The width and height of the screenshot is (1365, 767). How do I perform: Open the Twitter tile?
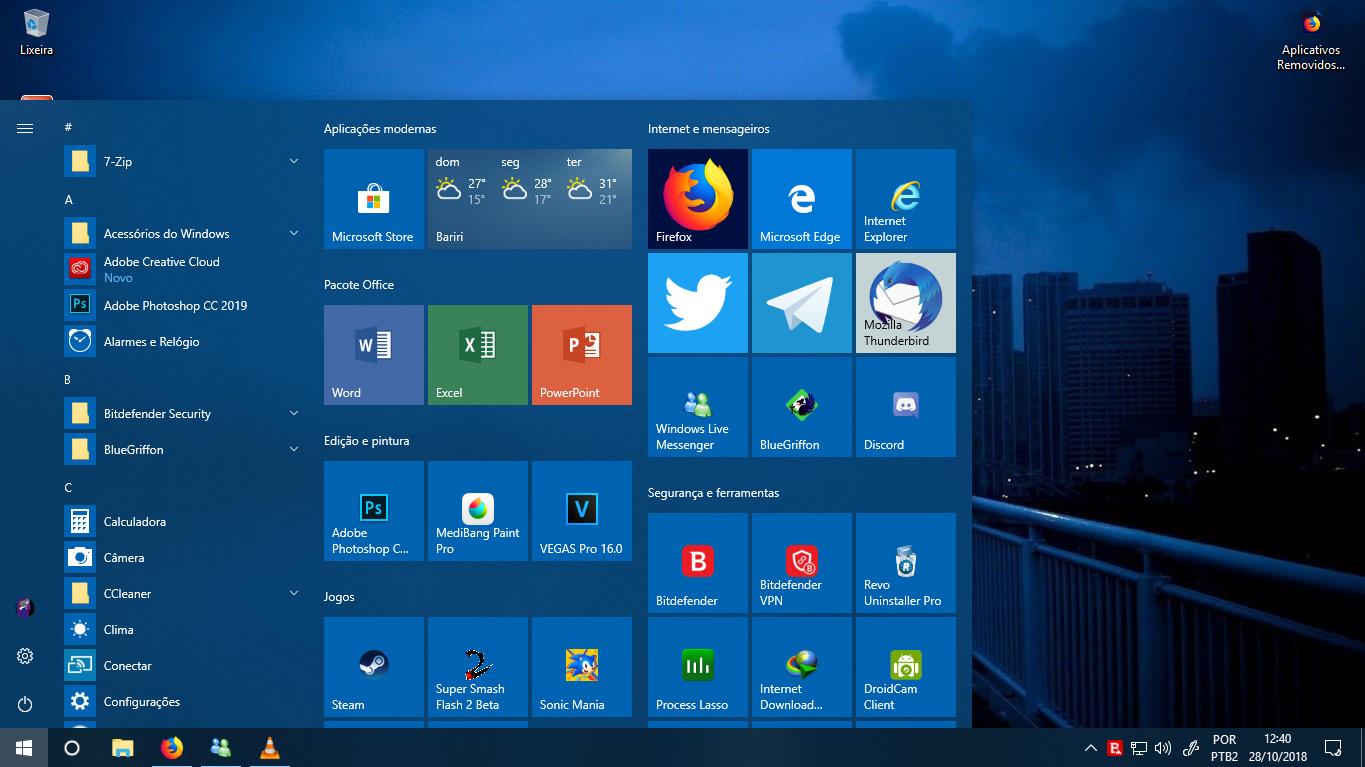pos(698,303)
